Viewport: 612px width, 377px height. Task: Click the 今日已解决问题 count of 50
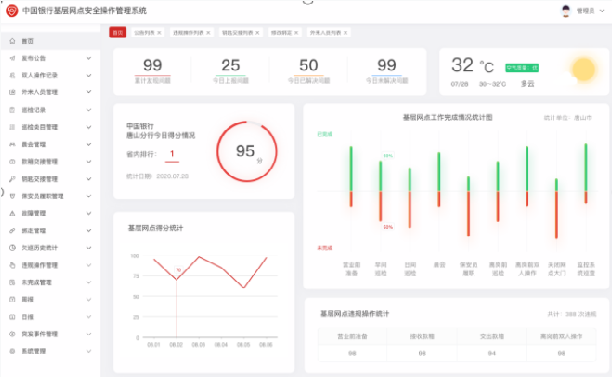tap(309, 65)
